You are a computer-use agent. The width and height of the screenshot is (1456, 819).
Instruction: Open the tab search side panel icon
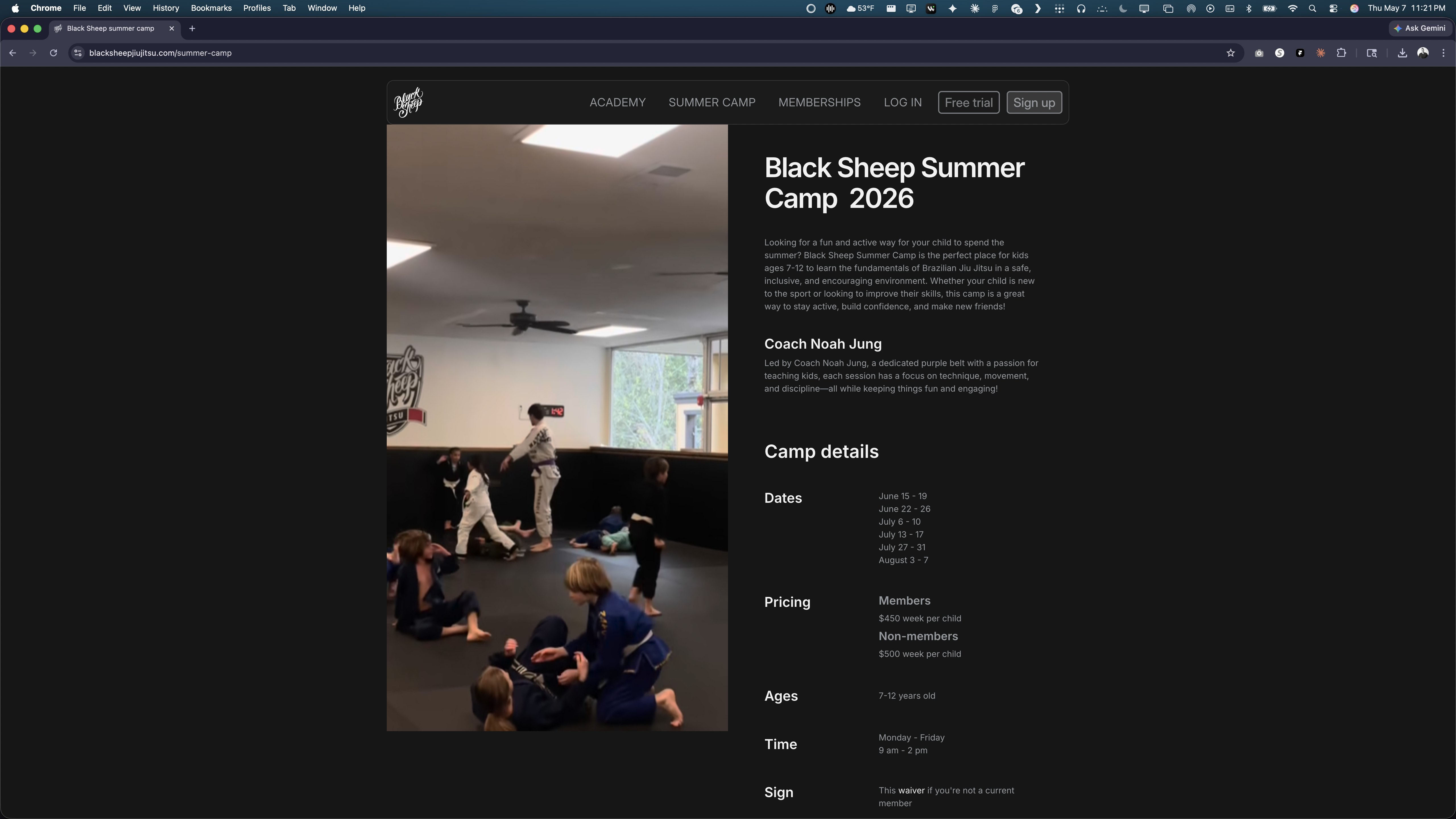(1371, 53)
